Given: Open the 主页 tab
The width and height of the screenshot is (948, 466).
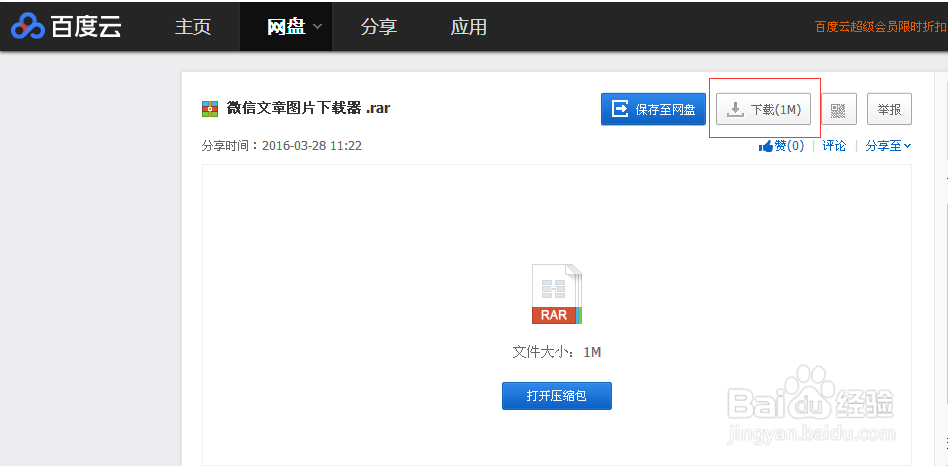Looking at the screenshot, I should [193, 27].
